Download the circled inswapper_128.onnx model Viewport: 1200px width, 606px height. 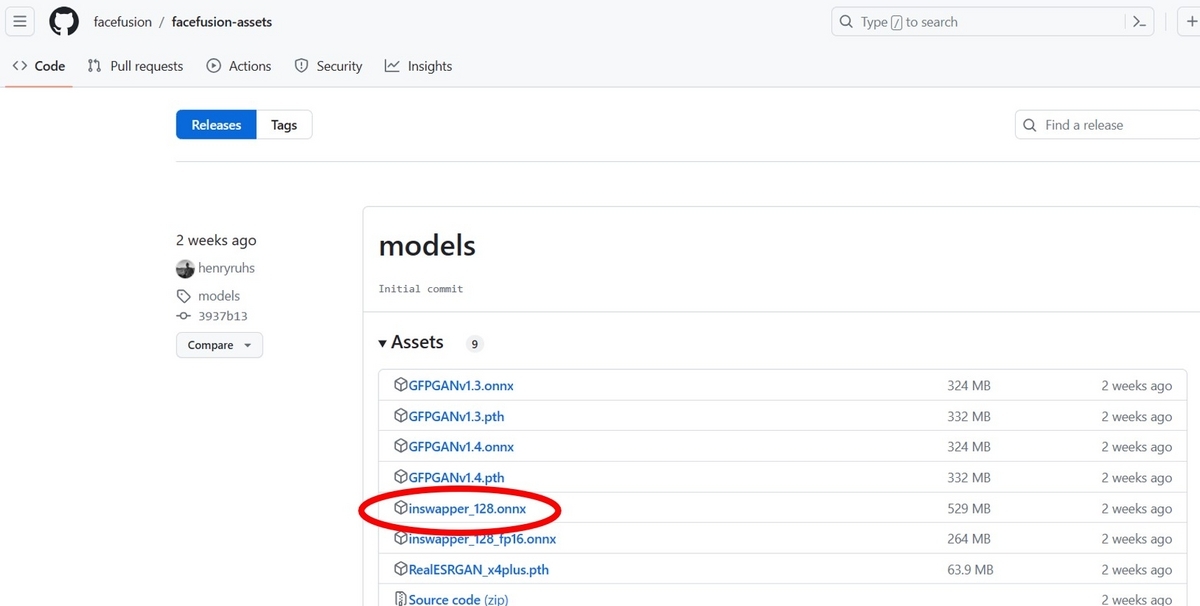click(465, 508)
